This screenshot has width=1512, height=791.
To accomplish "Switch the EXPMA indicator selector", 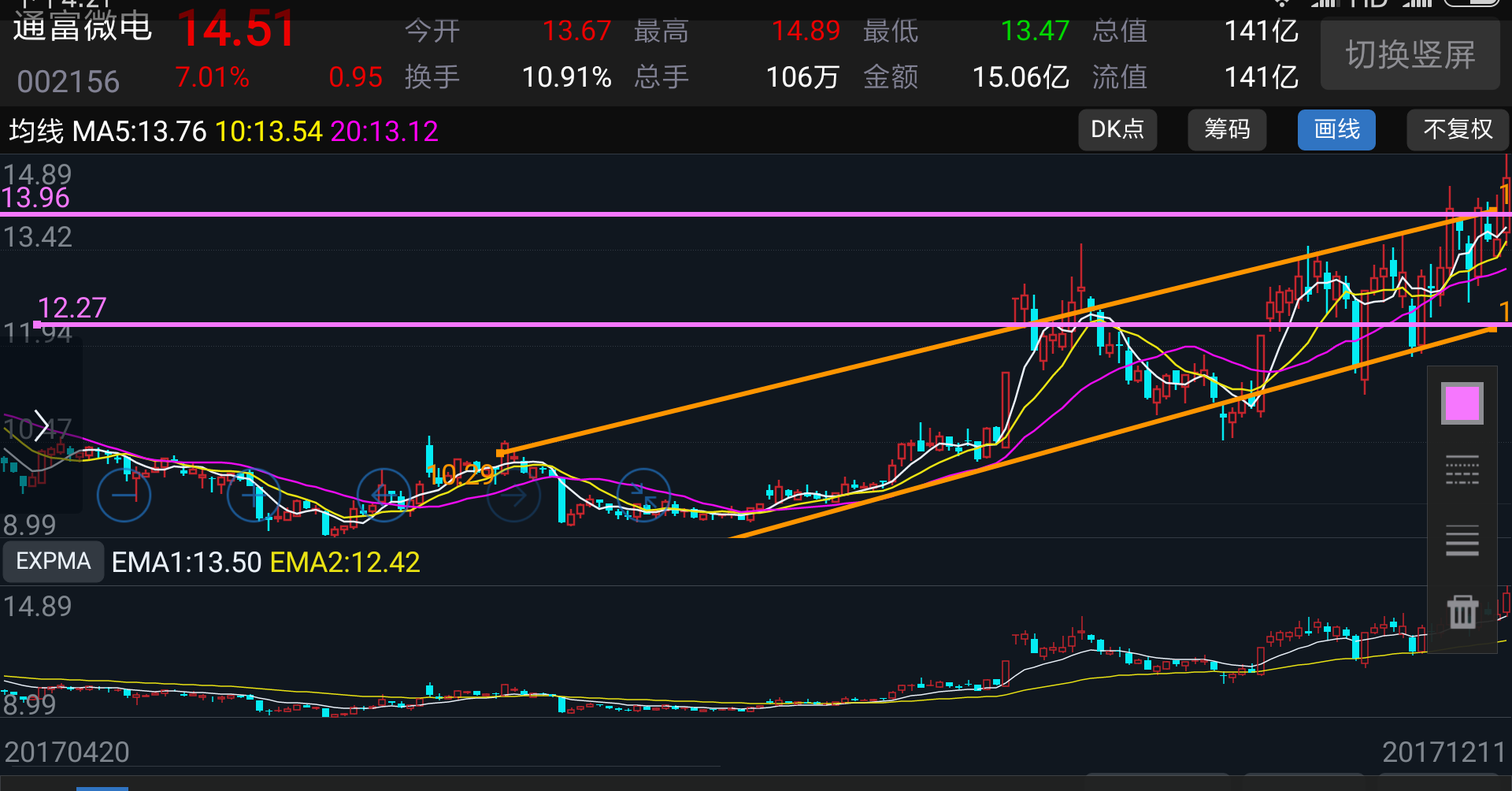I will click(x=54, y=561).
